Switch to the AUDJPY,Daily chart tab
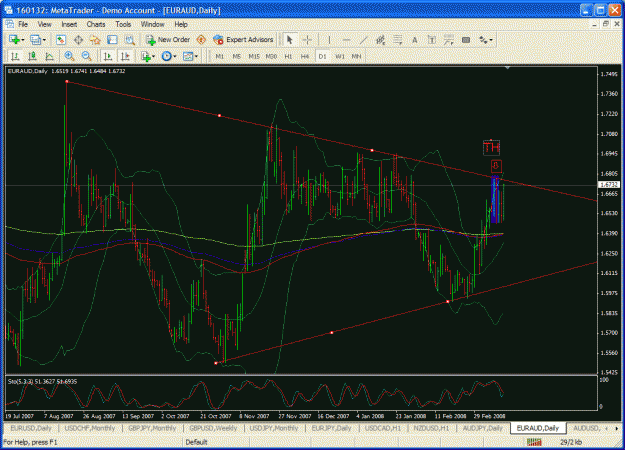 [482, 428]
